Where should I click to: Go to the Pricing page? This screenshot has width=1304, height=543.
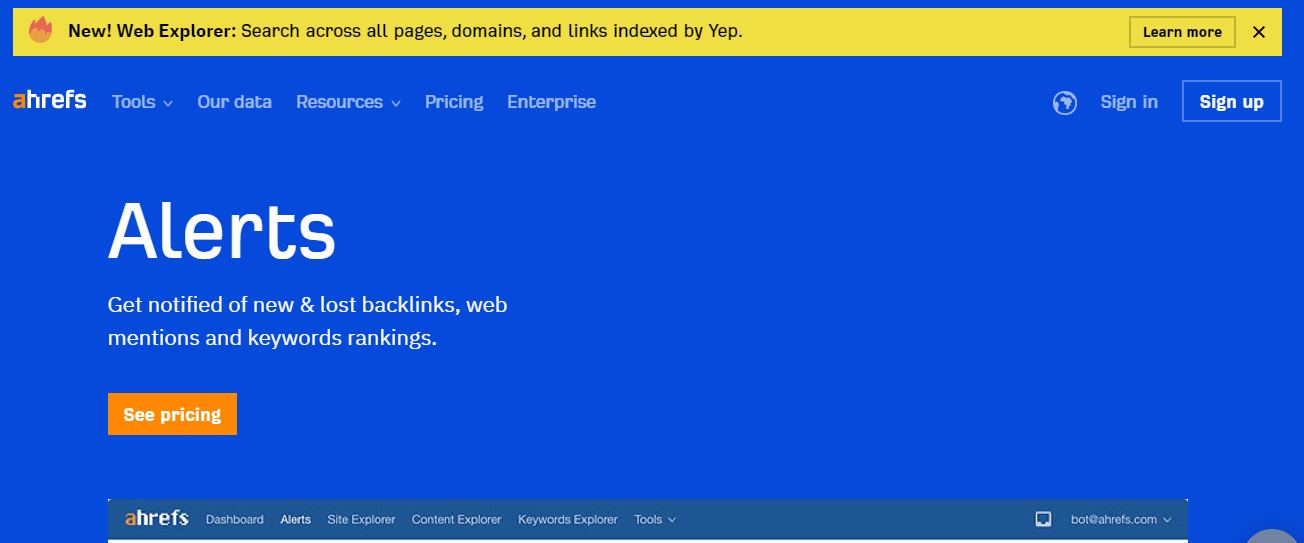[x=454, y=102]
